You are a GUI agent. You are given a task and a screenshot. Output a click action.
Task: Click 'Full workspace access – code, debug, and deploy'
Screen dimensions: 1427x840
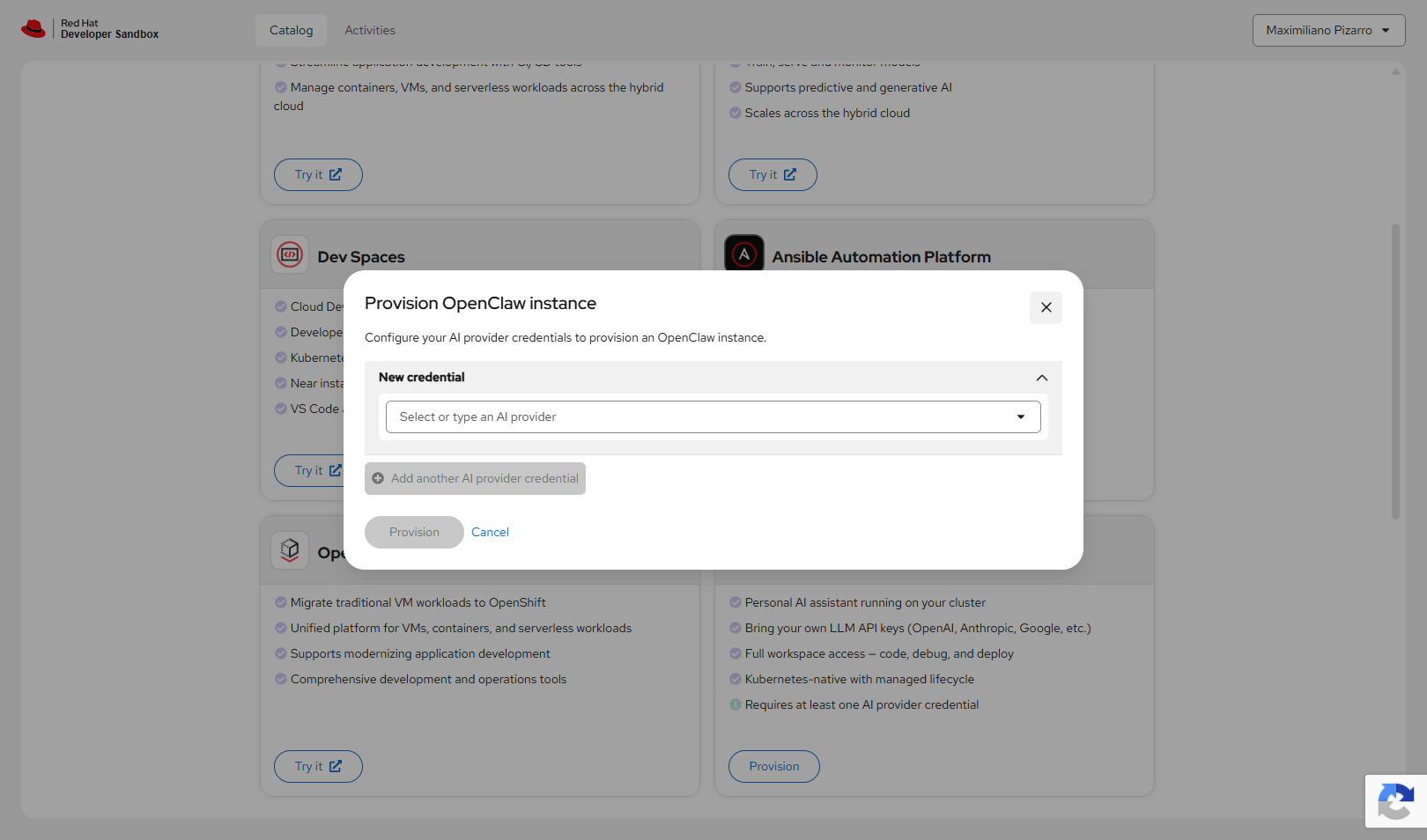(x=879, y=654)
